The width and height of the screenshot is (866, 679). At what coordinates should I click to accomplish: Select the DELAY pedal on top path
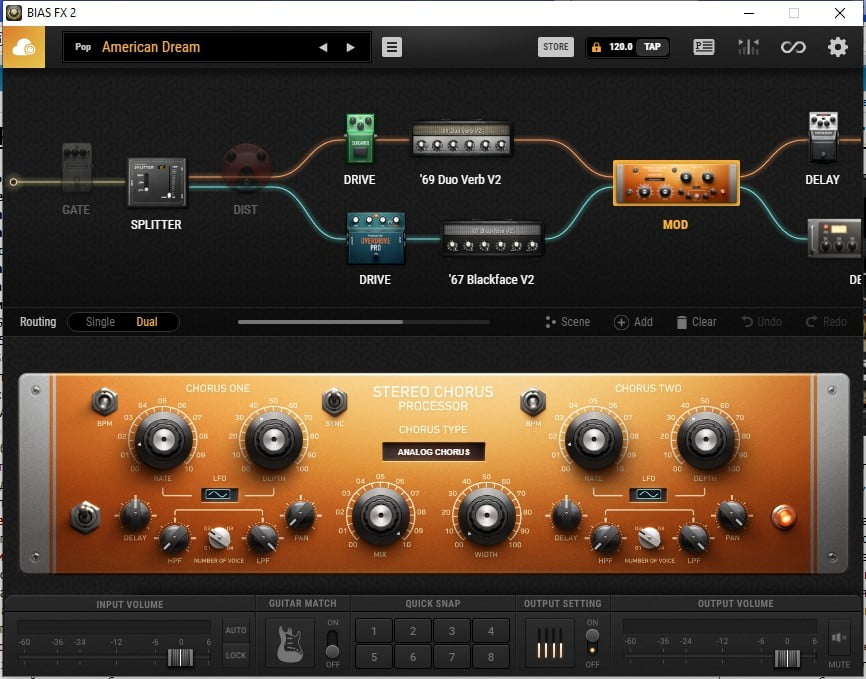[823, 137]
